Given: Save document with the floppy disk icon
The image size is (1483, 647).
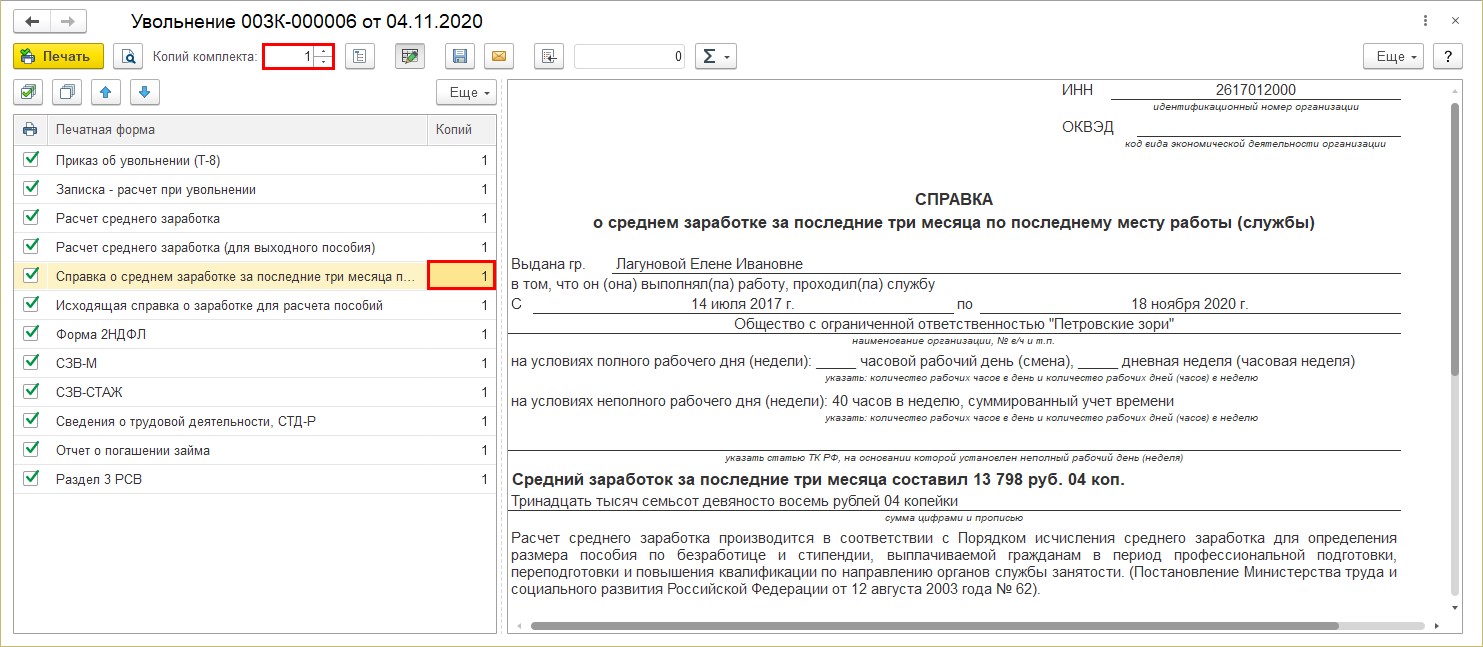Looking at the screenshot, I should click(x=460, y=56).
